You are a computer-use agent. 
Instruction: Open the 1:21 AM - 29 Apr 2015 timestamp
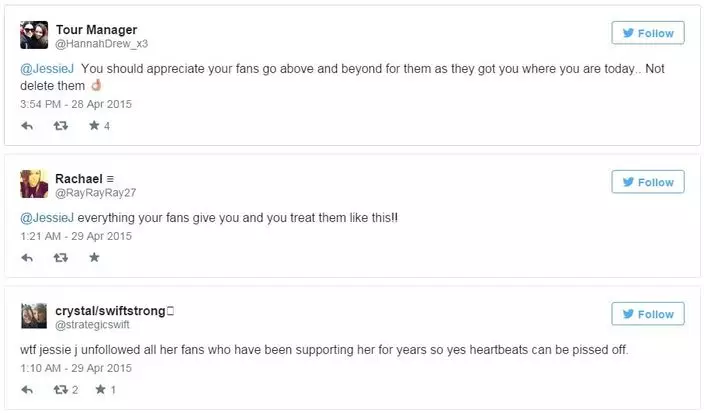click(75, 236)
